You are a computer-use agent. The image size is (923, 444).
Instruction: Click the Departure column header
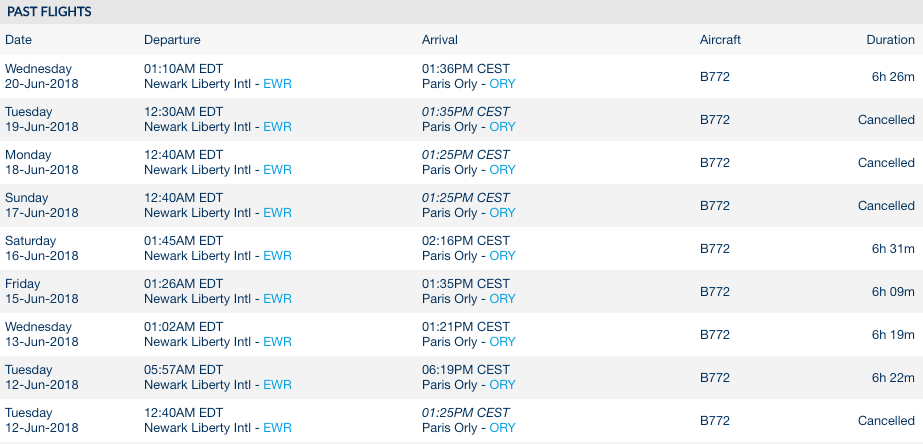(172, 40)
